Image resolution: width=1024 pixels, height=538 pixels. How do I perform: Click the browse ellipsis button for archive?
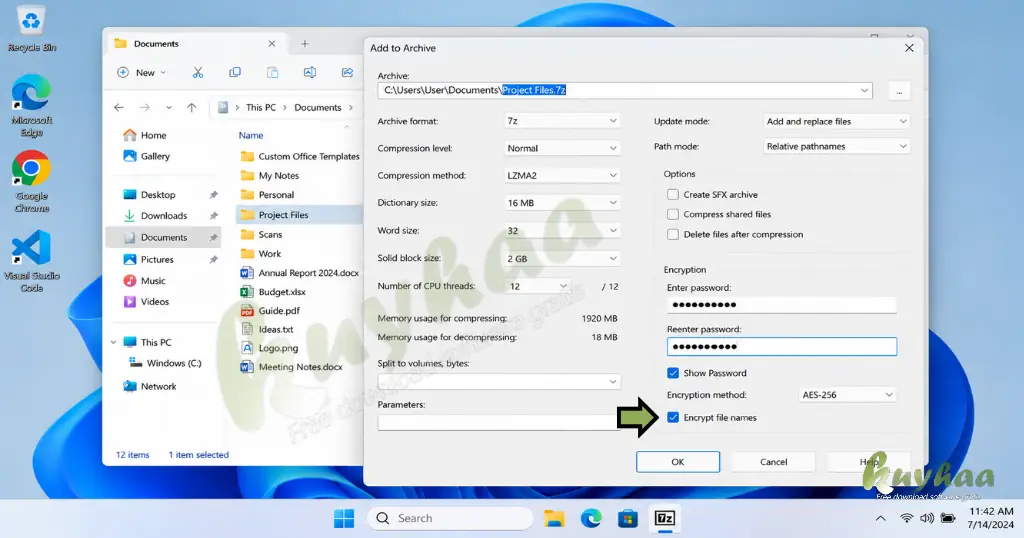click(x=899, y=91)
